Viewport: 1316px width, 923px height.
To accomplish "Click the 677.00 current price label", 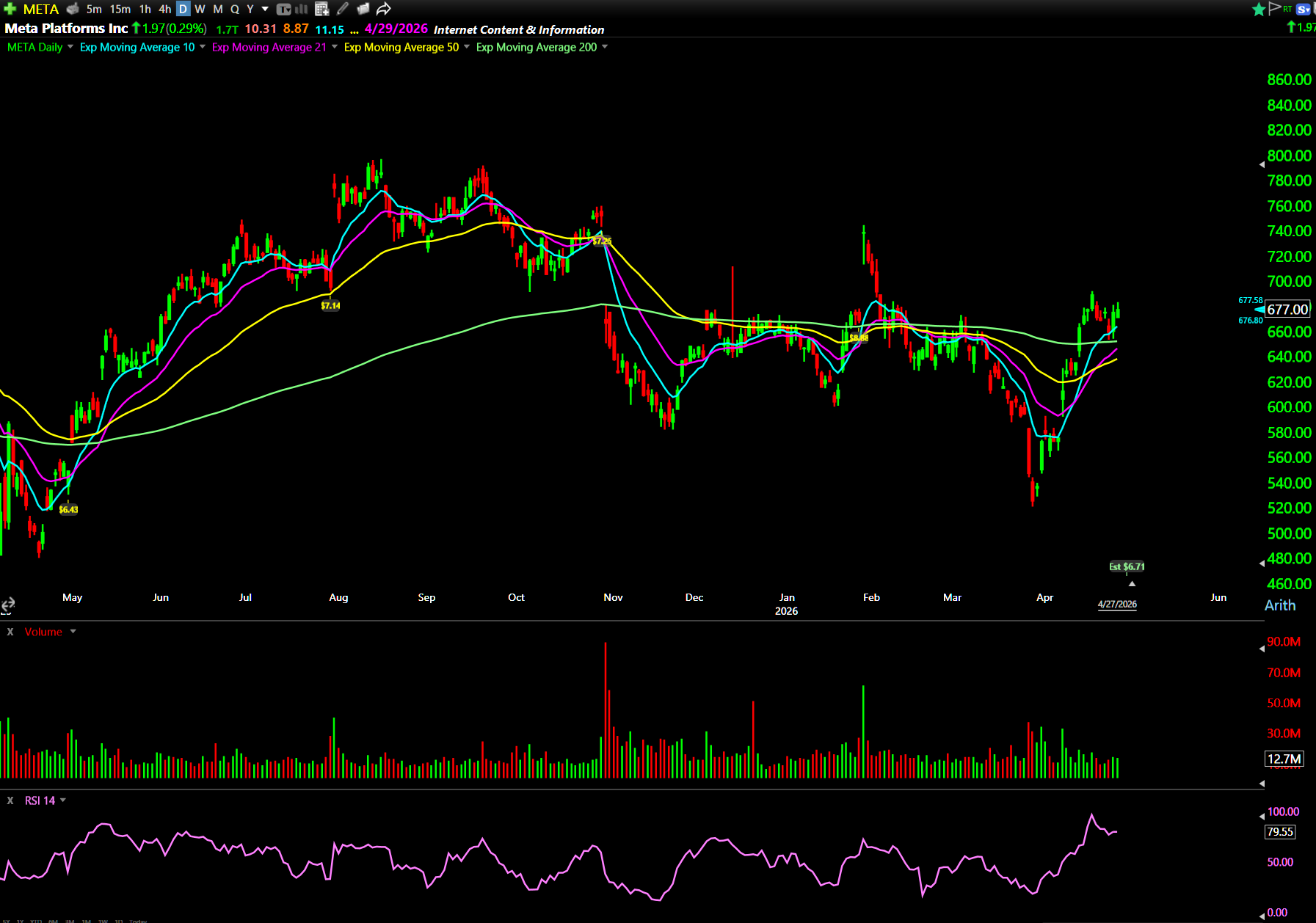I will pos(1287,310).
